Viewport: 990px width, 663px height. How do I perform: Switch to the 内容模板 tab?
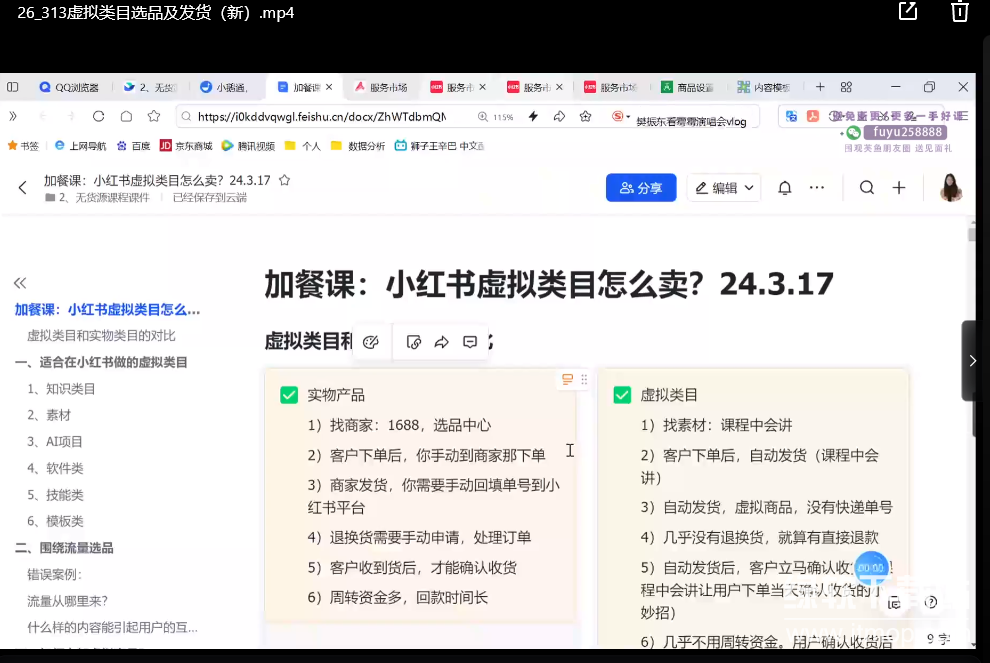pyautogui.click(x=765, y=87)
